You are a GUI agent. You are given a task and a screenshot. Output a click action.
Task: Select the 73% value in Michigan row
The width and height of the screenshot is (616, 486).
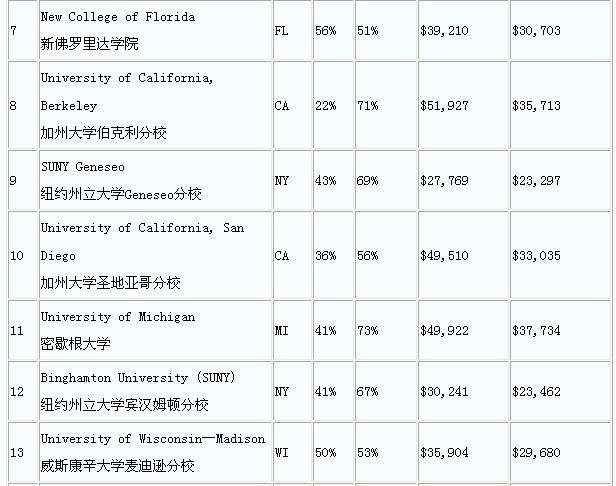[367, 331]
